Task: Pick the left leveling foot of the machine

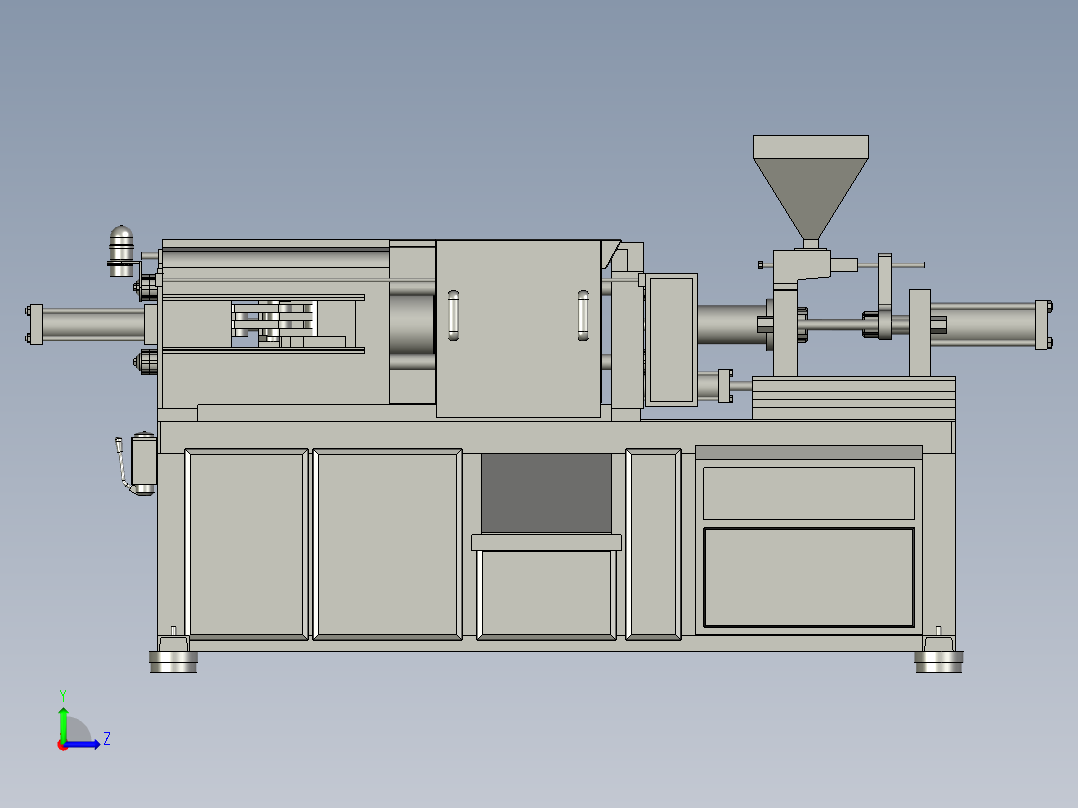Action: tap(173, 661)
